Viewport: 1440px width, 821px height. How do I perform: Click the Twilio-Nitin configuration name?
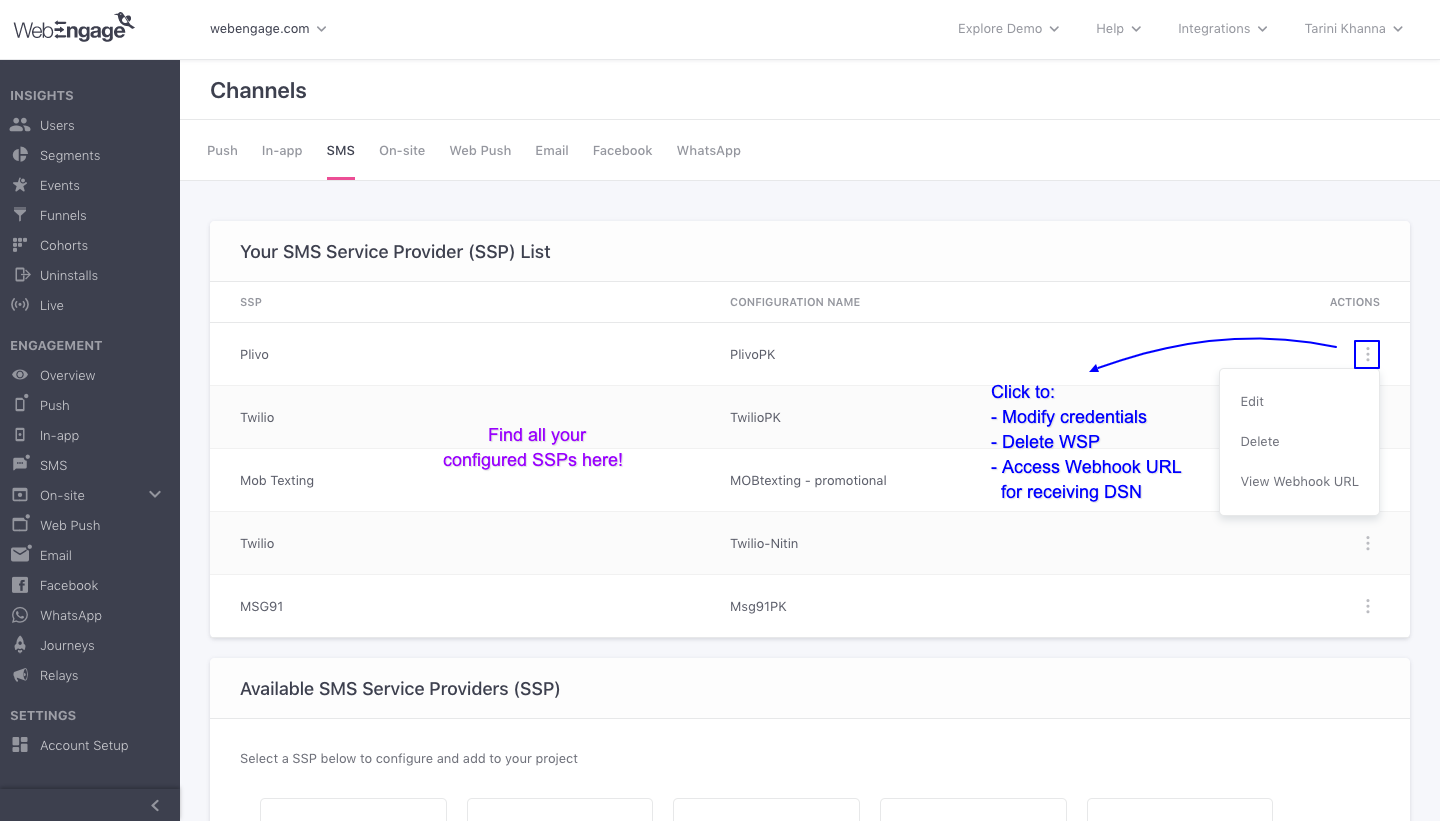click(x=764, y=543)
